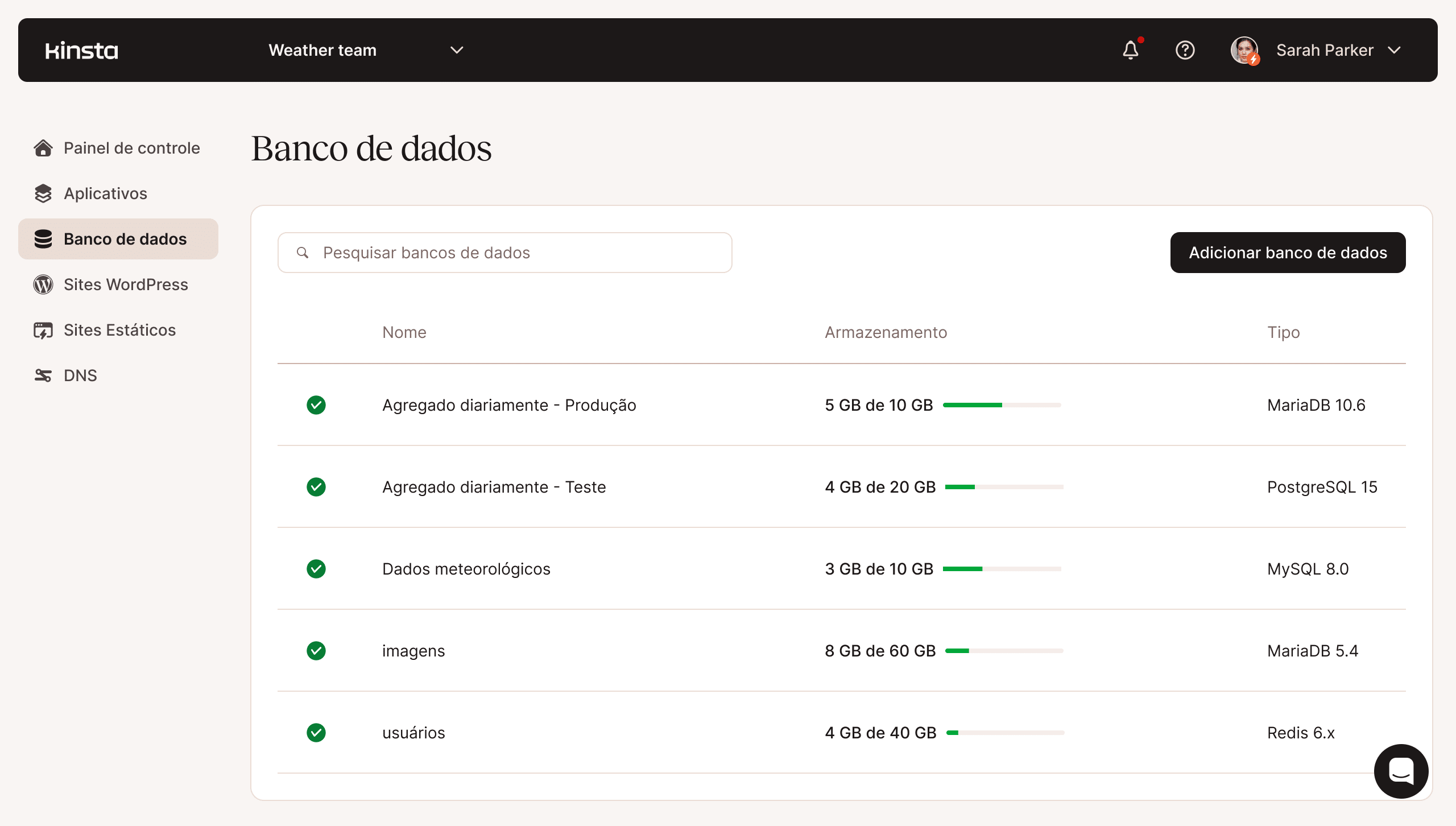1456x826 pixels.
Task: Click Adicionar banco de dados button
Action: pyautogui.click(x=1288, y=253)
